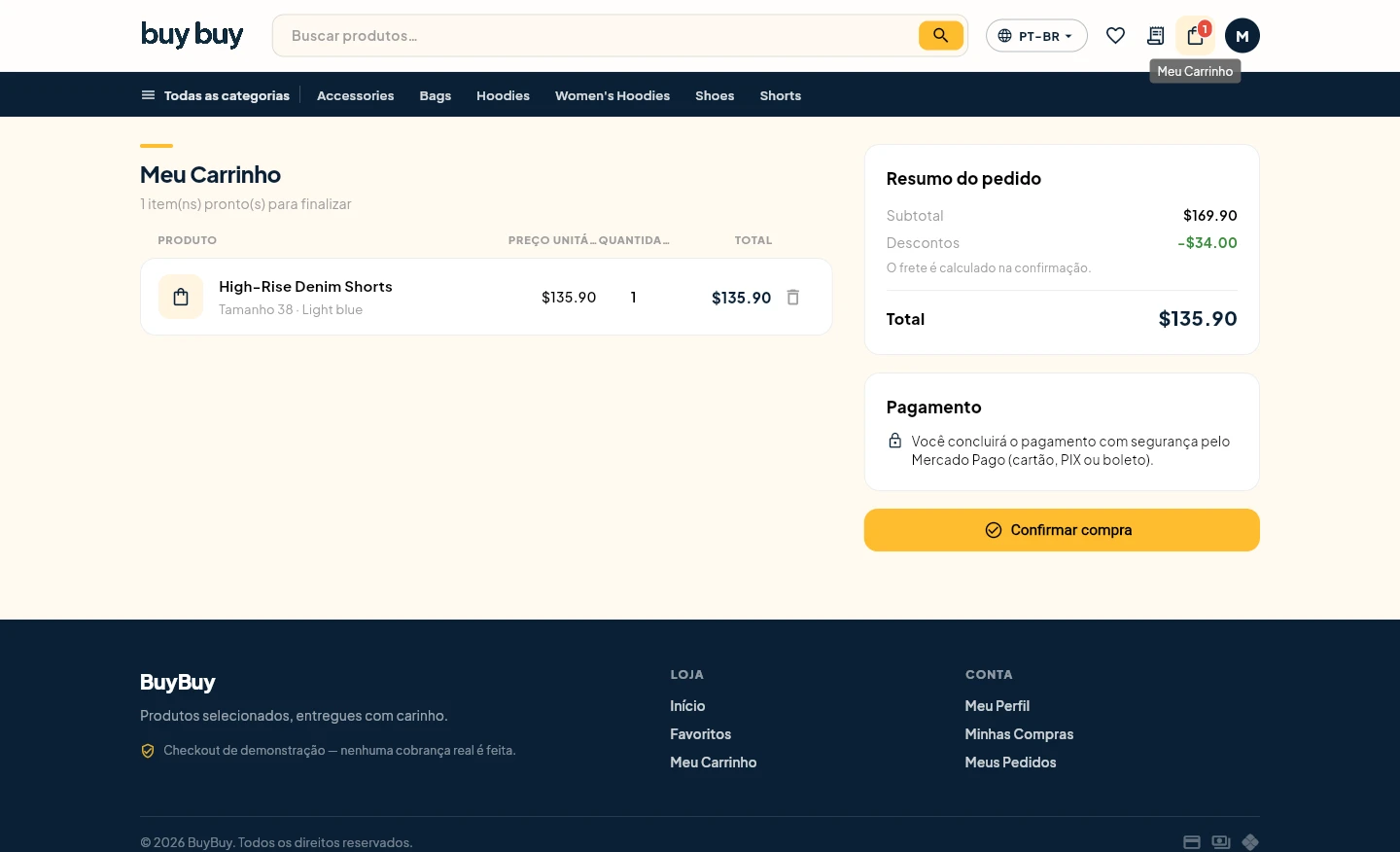Go to Hoodies category
The width and height of the screenshot is (1400, 852).
(503, 95)
